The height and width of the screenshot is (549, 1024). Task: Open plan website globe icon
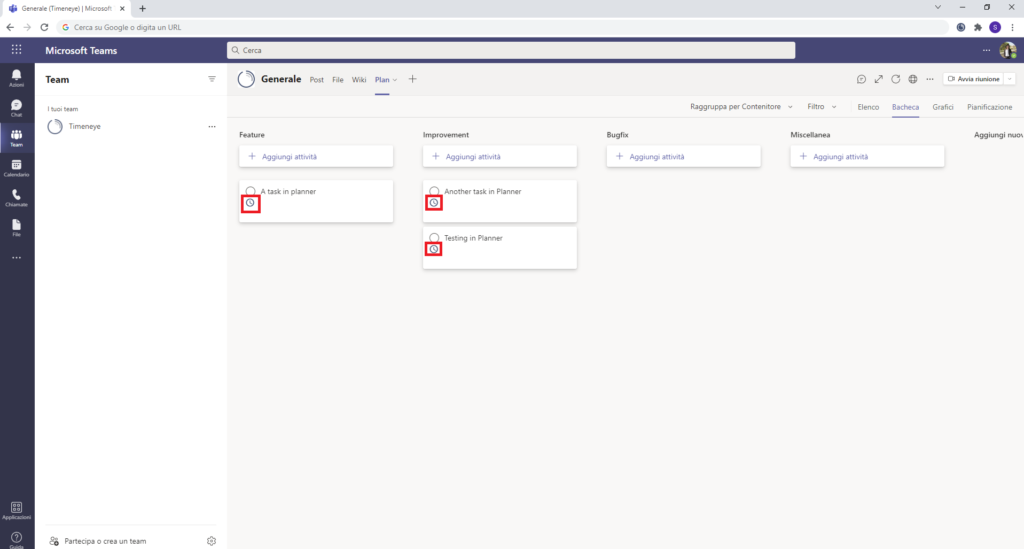912,79
